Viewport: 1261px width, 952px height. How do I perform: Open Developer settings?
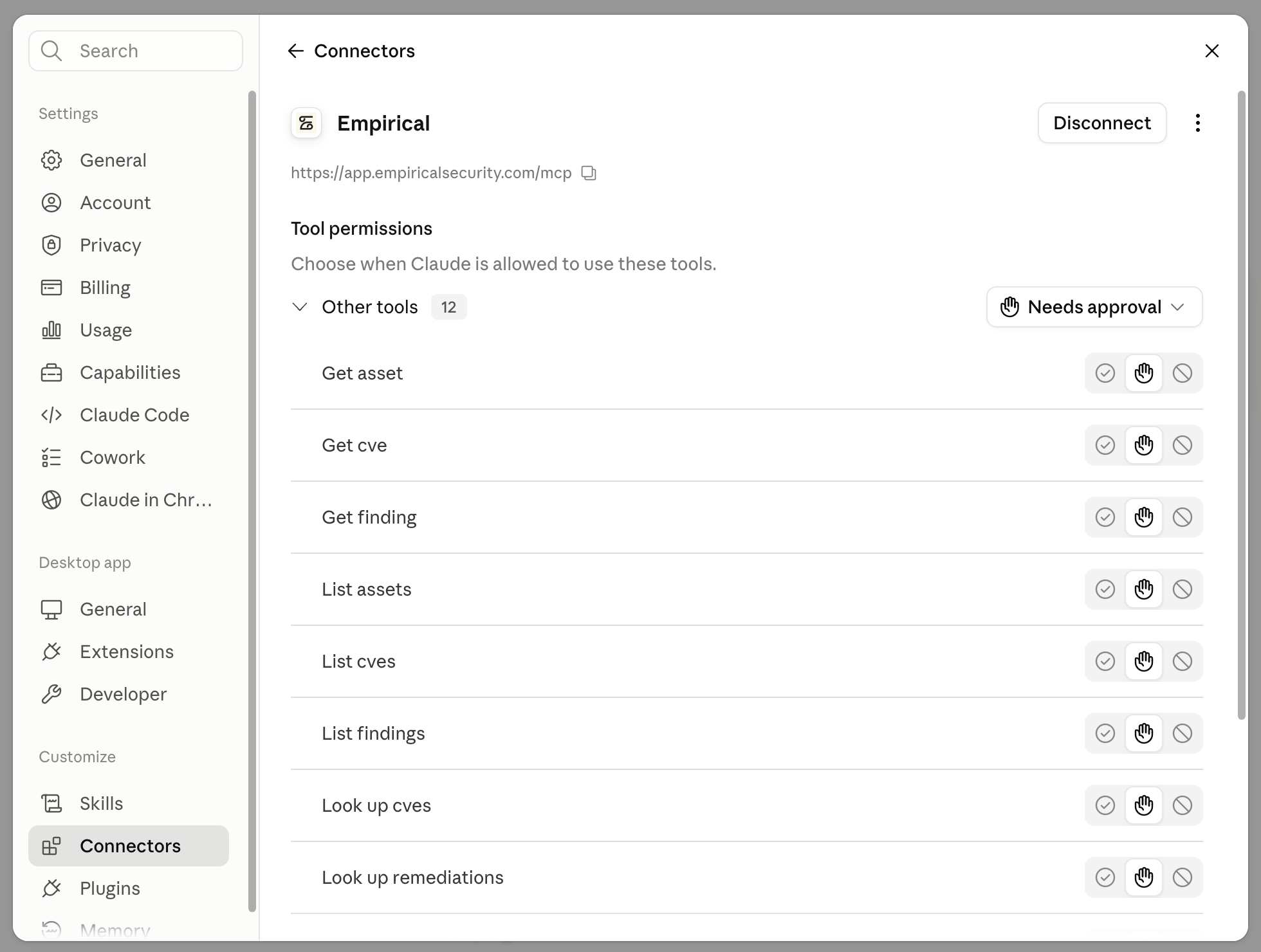129,694
